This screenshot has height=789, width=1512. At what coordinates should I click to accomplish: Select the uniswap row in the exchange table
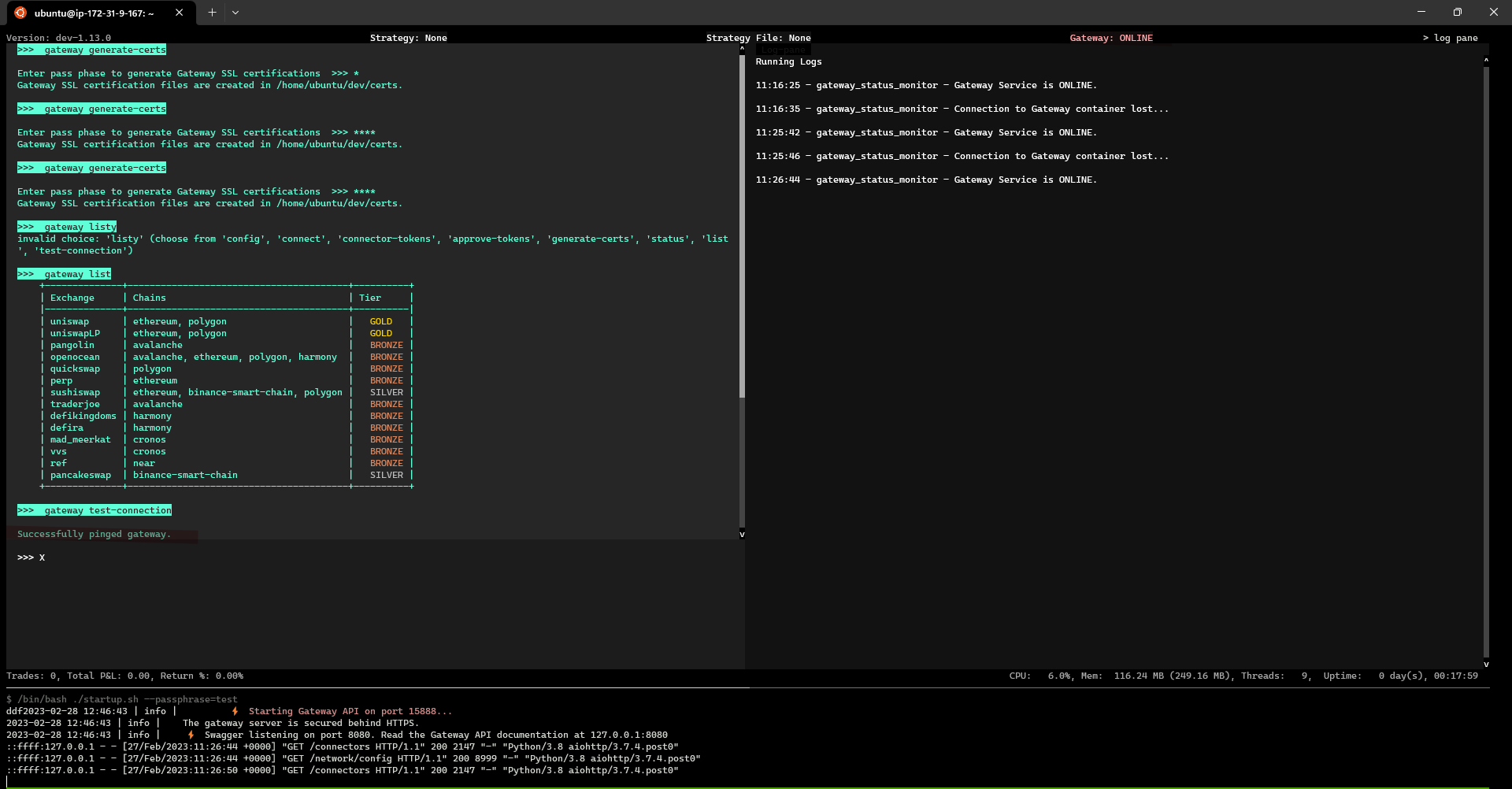(x=70, y=320)
